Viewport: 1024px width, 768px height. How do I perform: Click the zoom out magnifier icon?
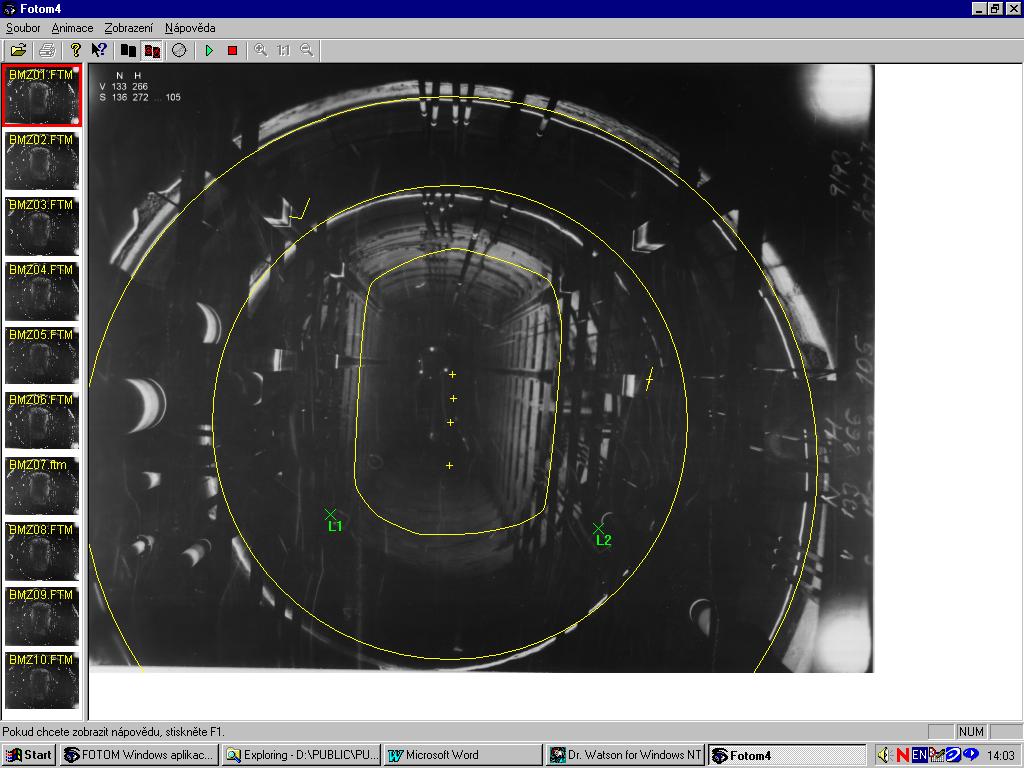306,50
